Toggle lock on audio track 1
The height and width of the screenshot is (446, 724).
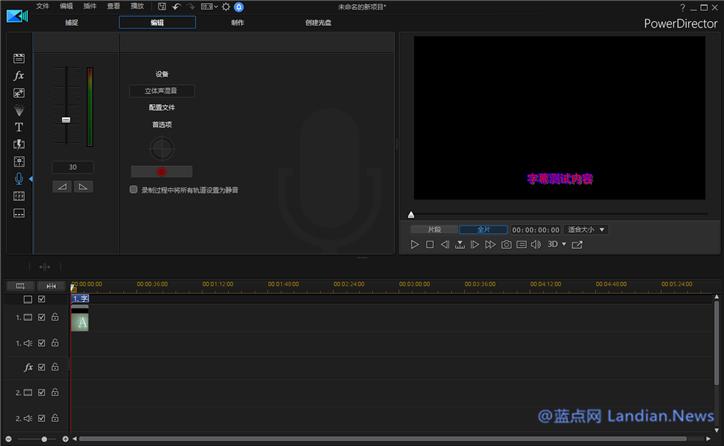point(55,343)
